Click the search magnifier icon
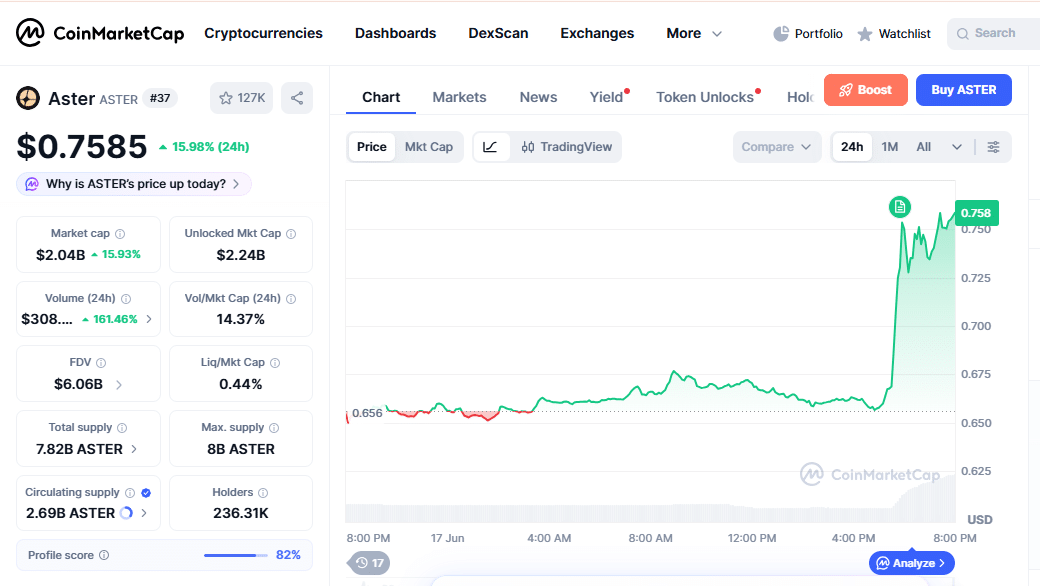 click(x=962, y=34)
